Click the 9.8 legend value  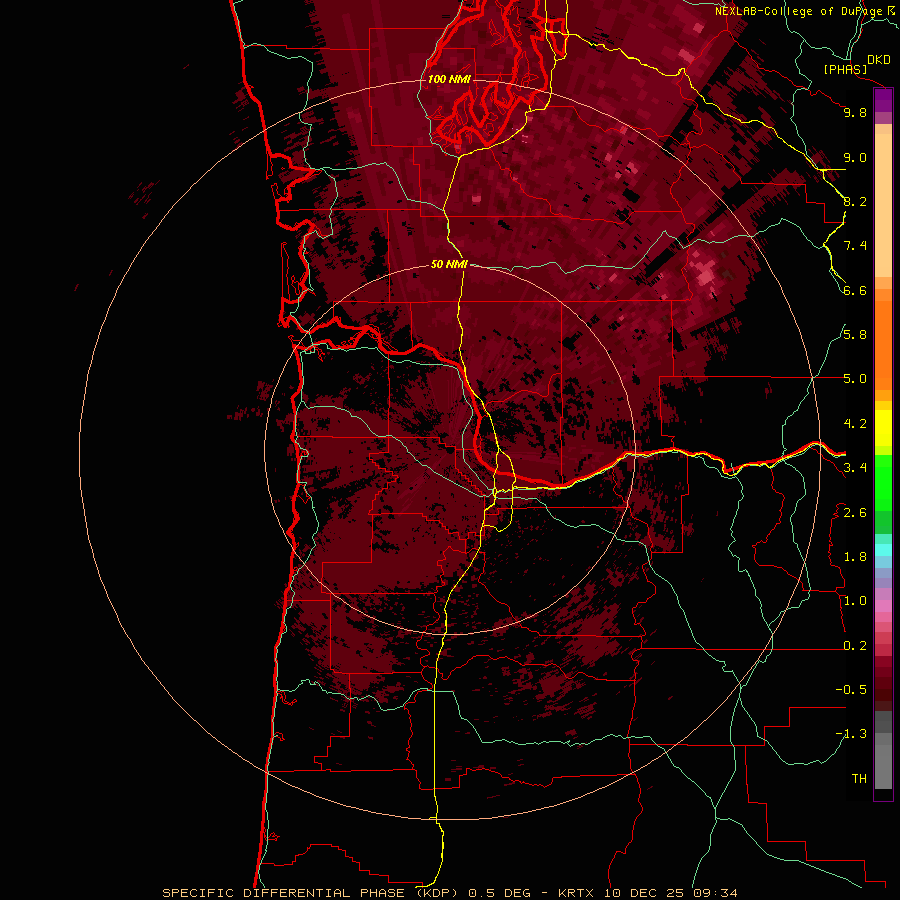(x=855, y=112)
